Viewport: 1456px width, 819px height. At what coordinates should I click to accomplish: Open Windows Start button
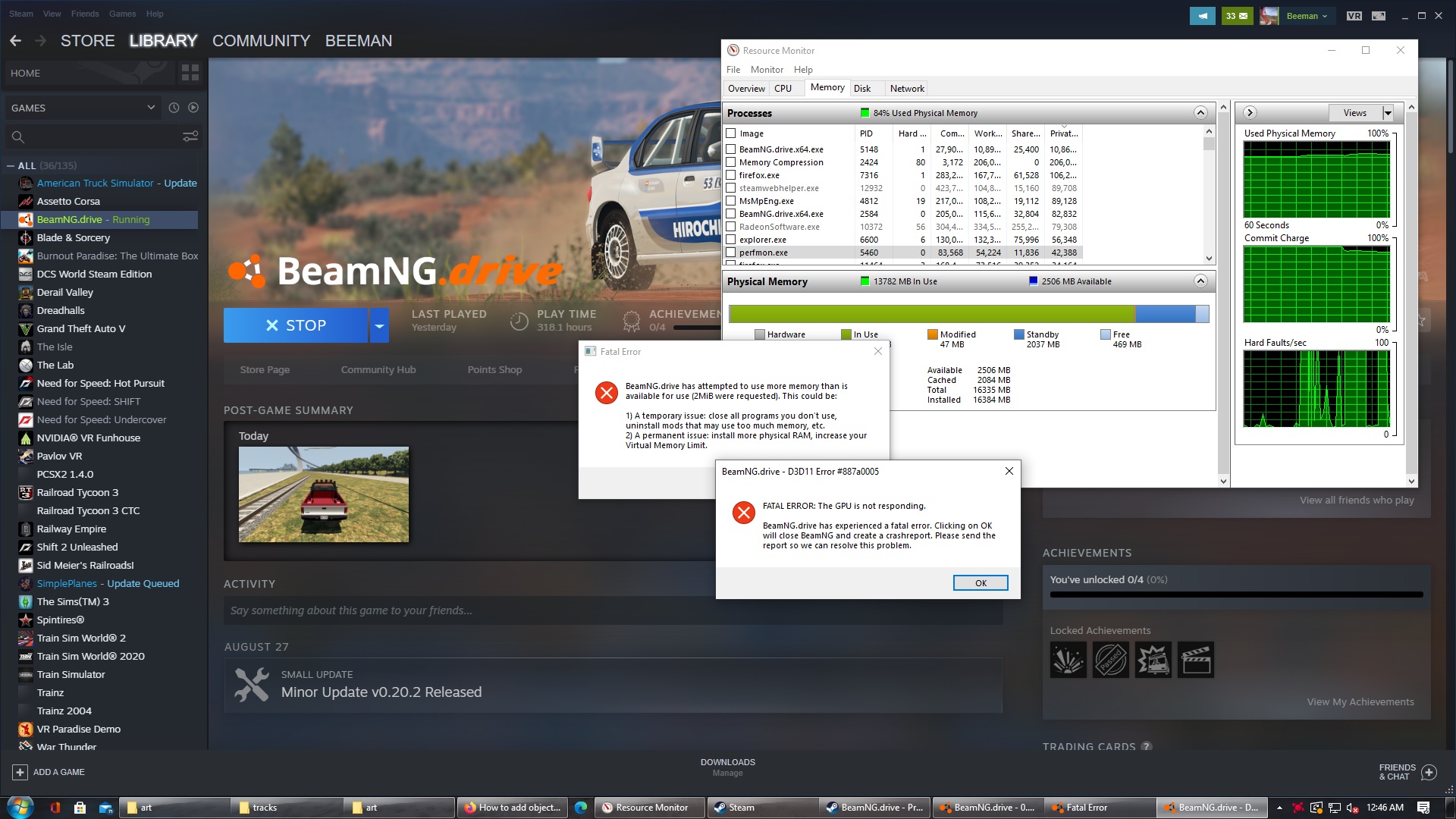coord(20,807)
